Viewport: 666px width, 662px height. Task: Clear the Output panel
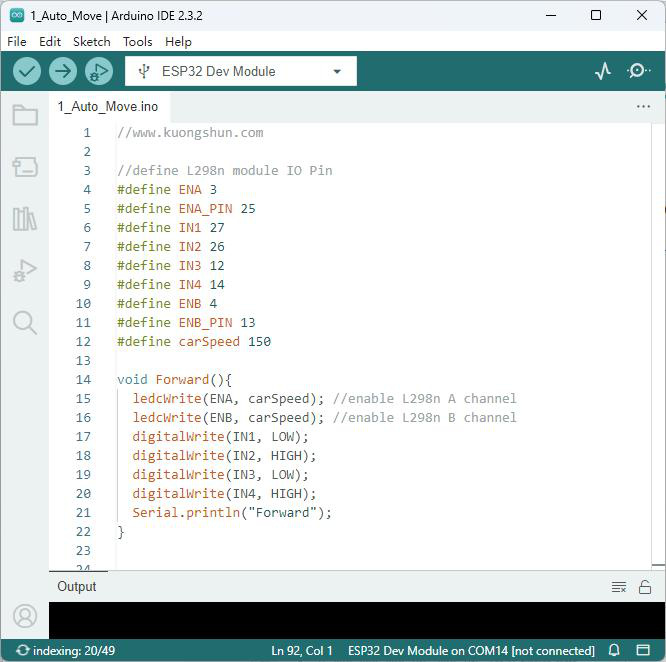coord(619,587)
